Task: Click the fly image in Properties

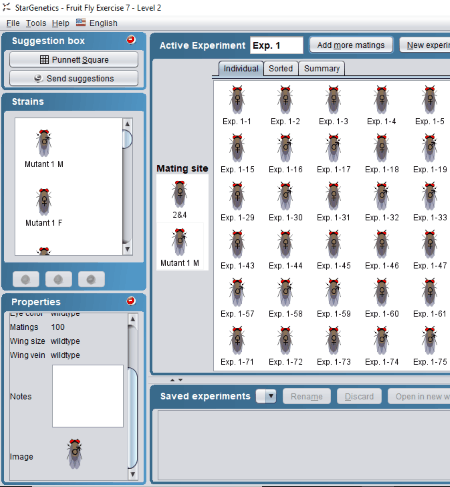Action: click(75, 454)
